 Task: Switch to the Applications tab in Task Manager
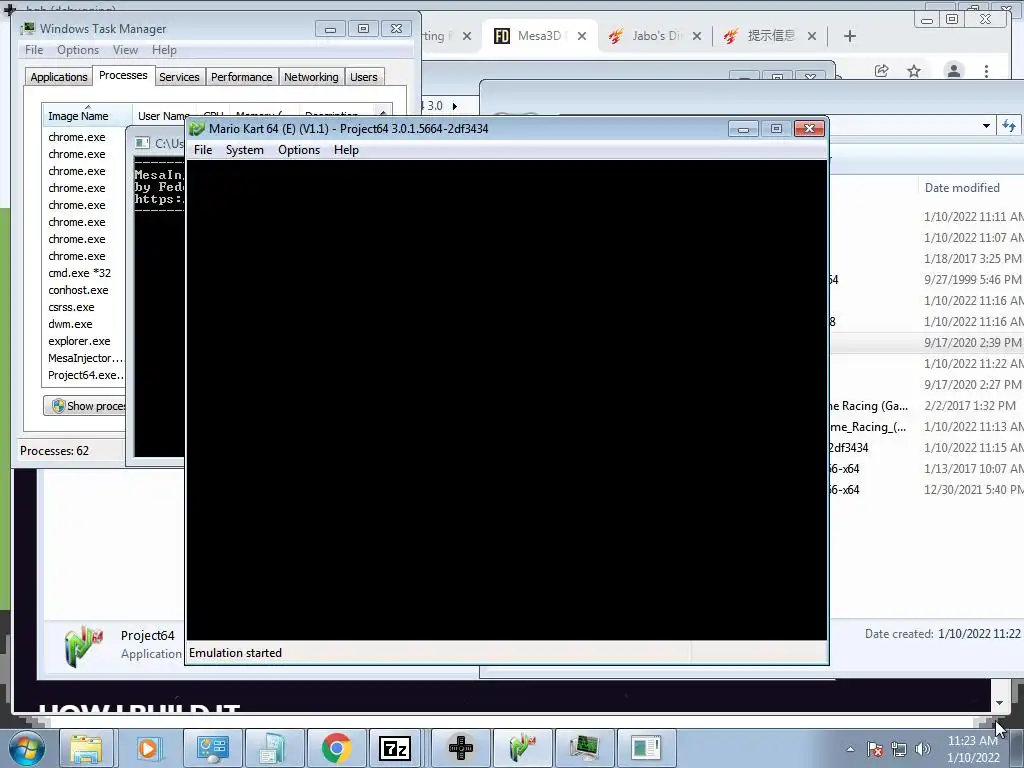(x=59, y=77)
